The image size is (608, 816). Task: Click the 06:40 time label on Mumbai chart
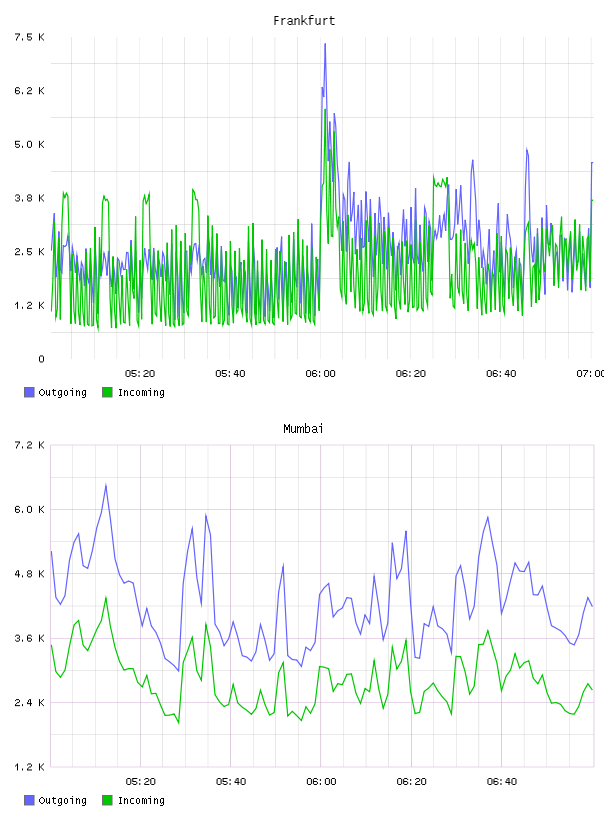(x=502, y=781)
